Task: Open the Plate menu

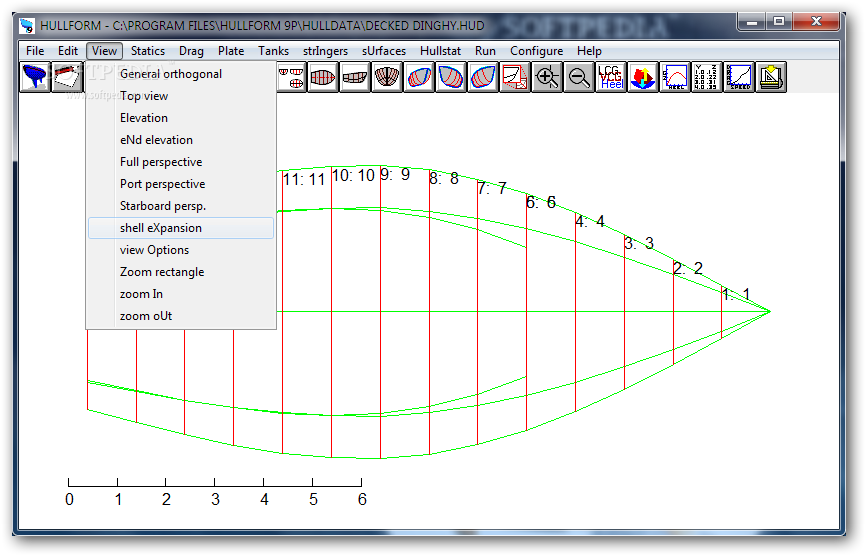Action: 231,51
